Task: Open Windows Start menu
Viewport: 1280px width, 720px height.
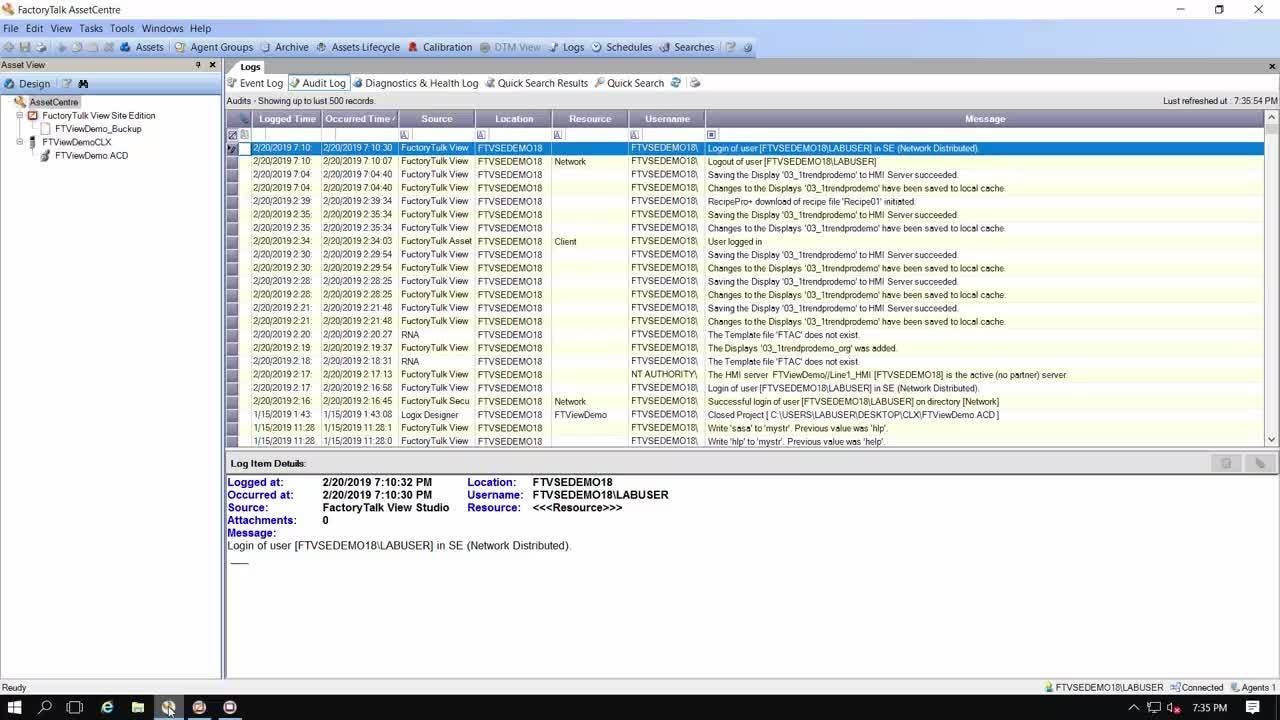Action: (14, 707)
